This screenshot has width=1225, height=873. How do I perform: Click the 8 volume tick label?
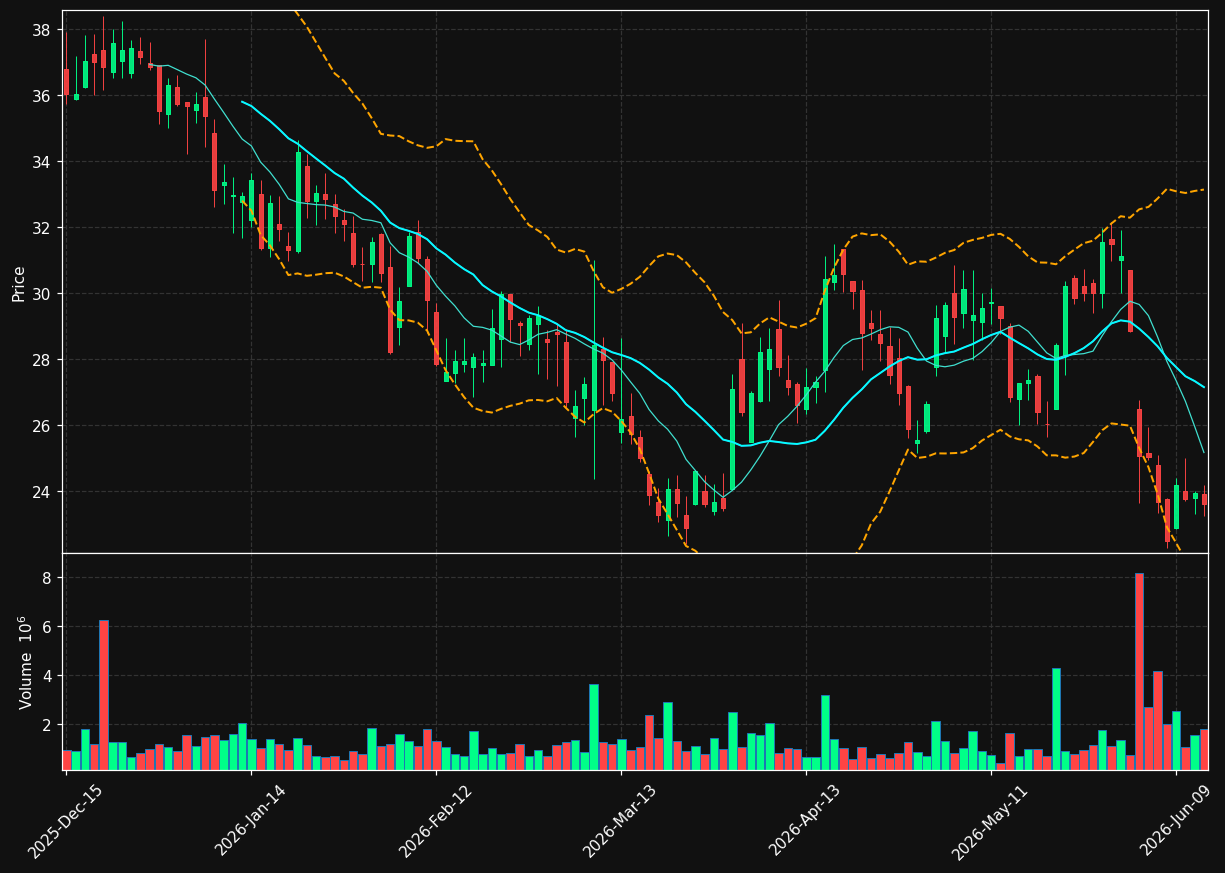coord(46,578)
